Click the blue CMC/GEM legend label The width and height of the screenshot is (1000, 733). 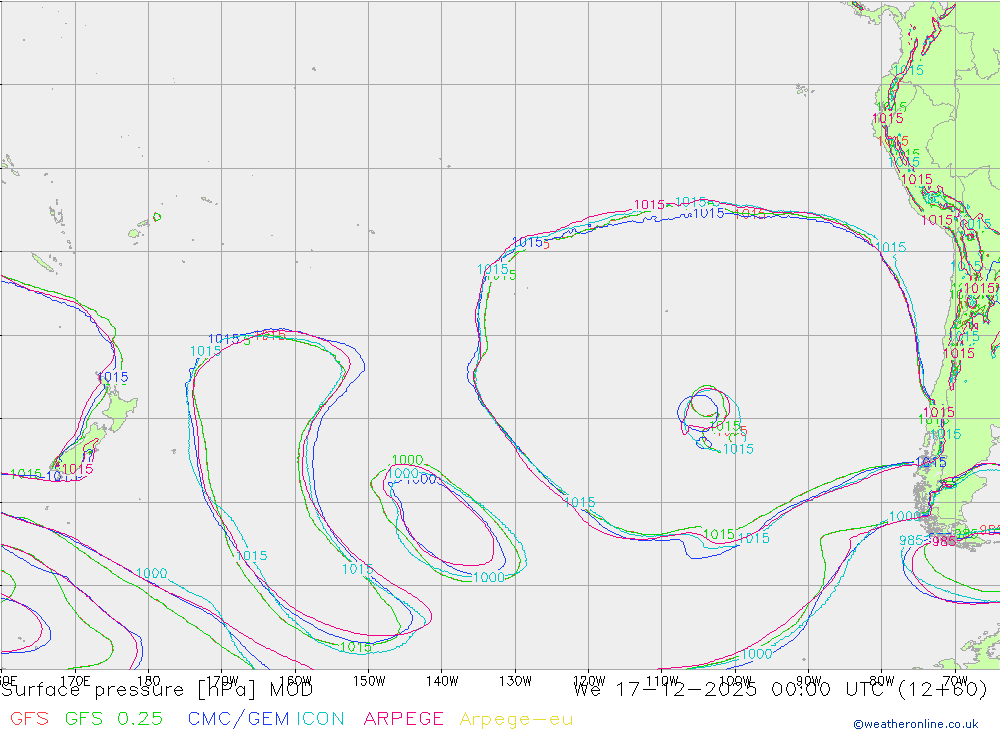point(238,718)
